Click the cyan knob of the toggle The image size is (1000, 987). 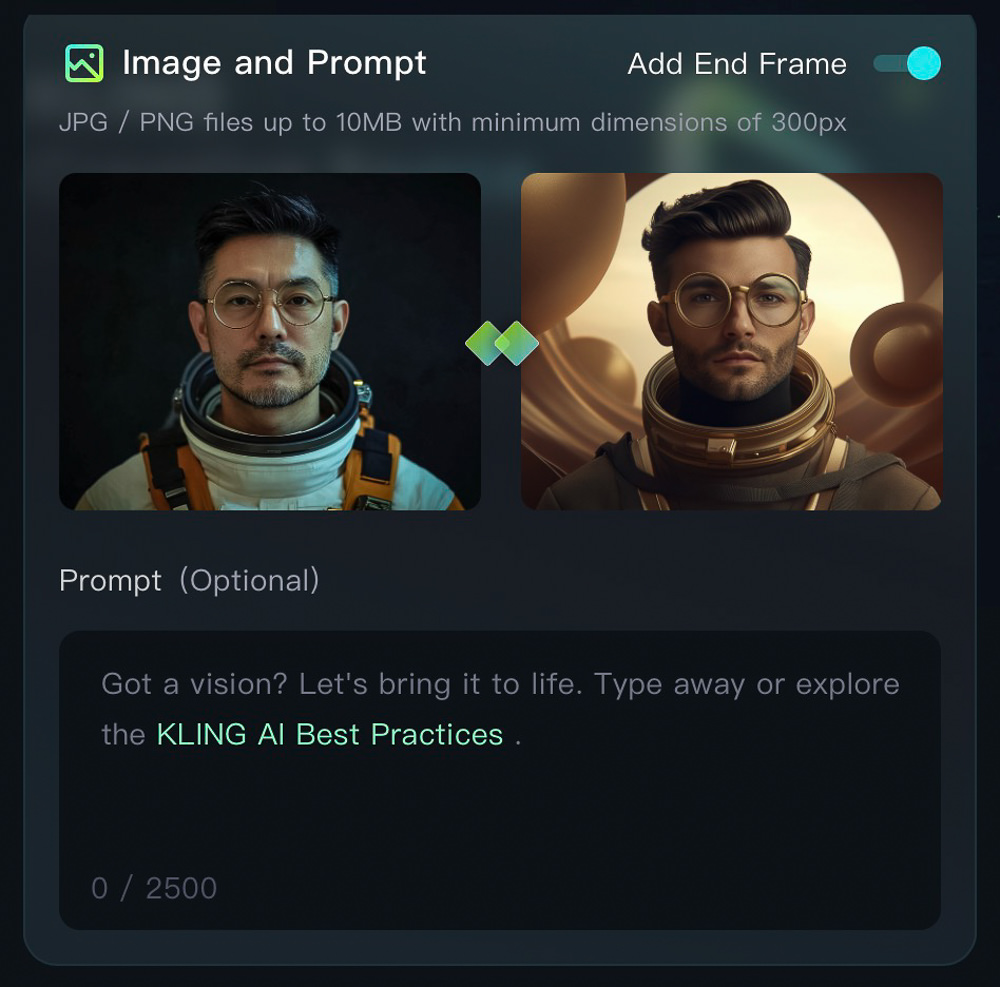point(923,63)
